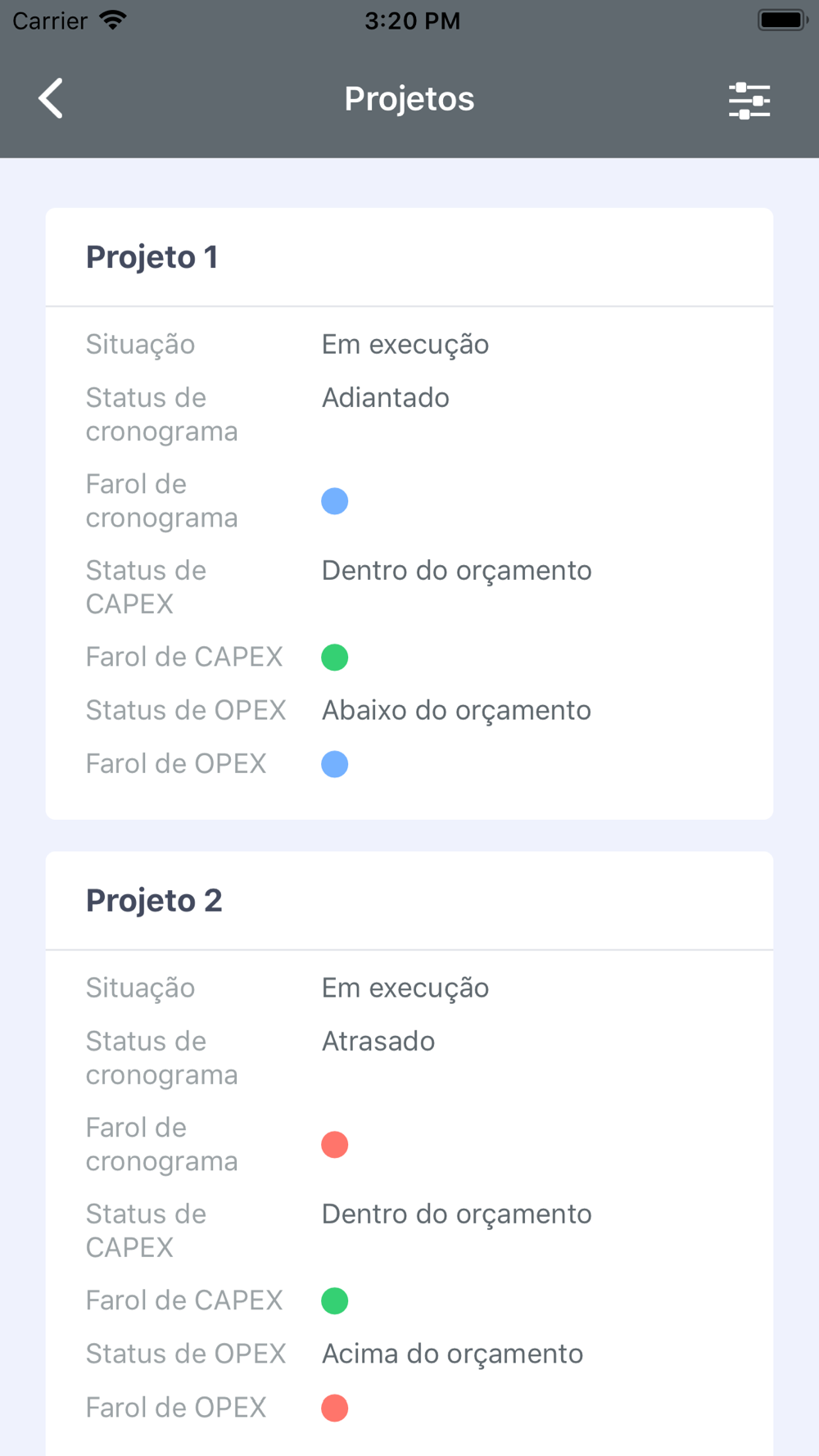Click Projeto 1 blue schedule indicator dot
819x1456 pixels.
tap(334, 501)
